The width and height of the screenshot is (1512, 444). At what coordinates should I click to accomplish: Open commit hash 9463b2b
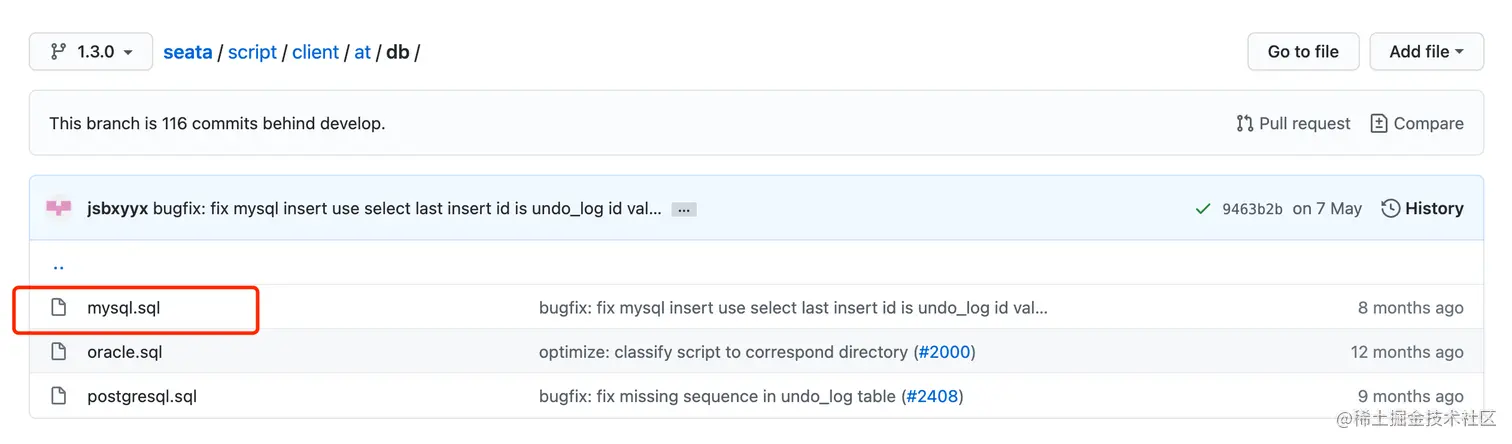click(1252, 209)
